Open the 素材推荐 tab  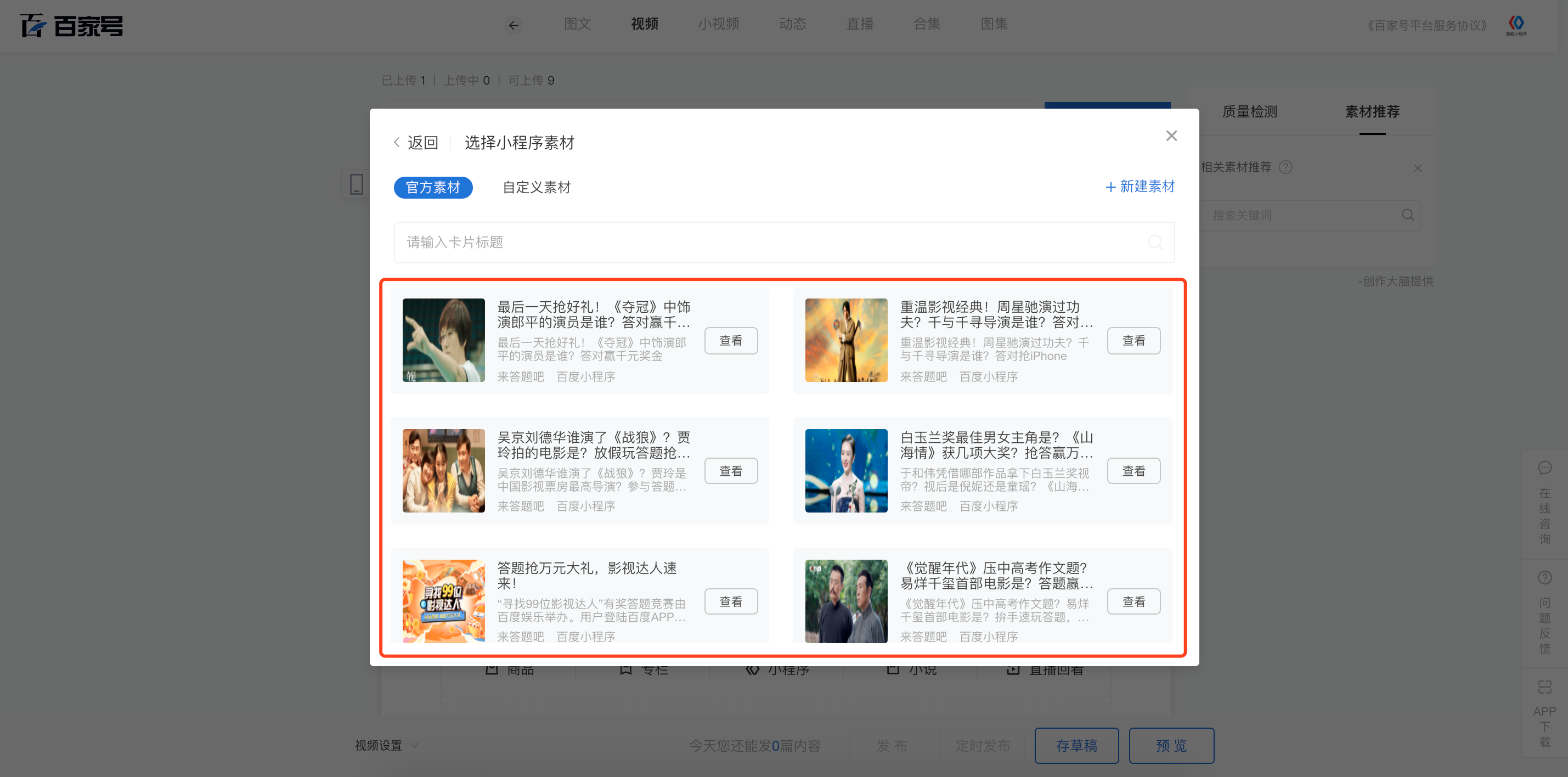[x=1372, y=111]
